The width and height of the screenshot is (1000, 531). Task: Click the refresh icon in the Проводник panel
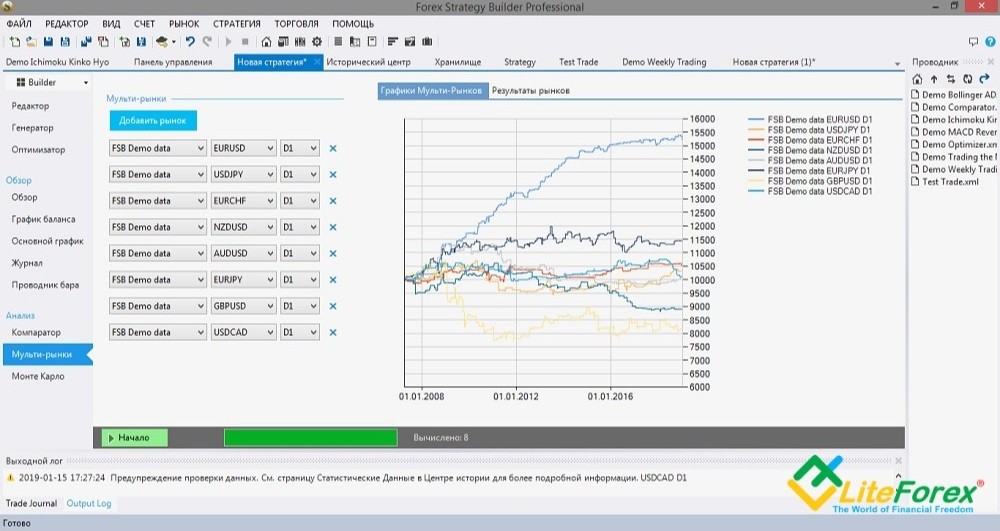pyautogui.click(x=967, y=78)
